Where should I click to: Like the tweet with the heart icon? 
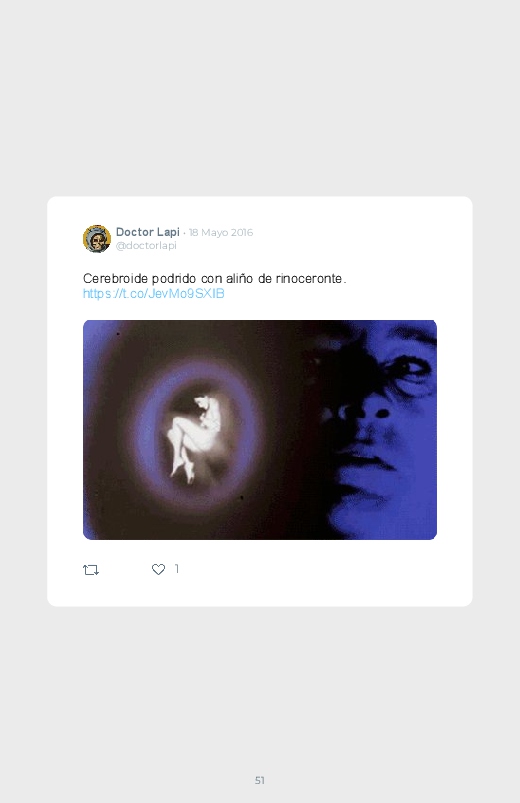pyautogui.click(x=158, y=569)
